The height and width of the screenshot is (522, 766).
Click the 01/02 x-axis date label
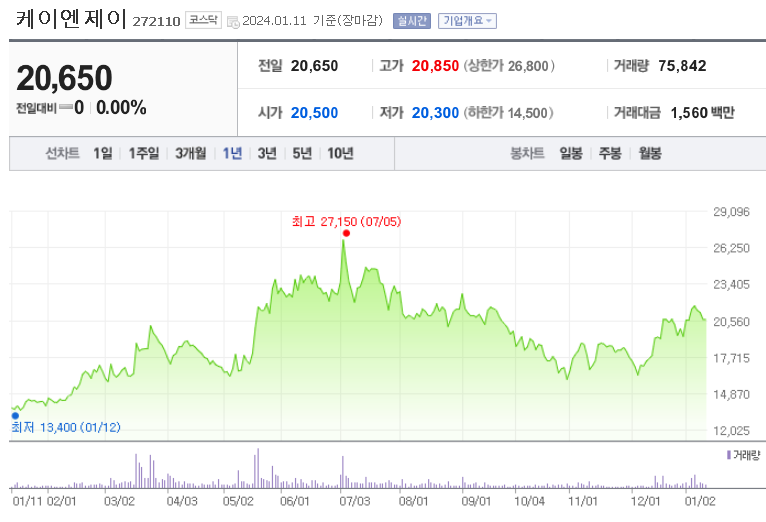tap(700, 501)
